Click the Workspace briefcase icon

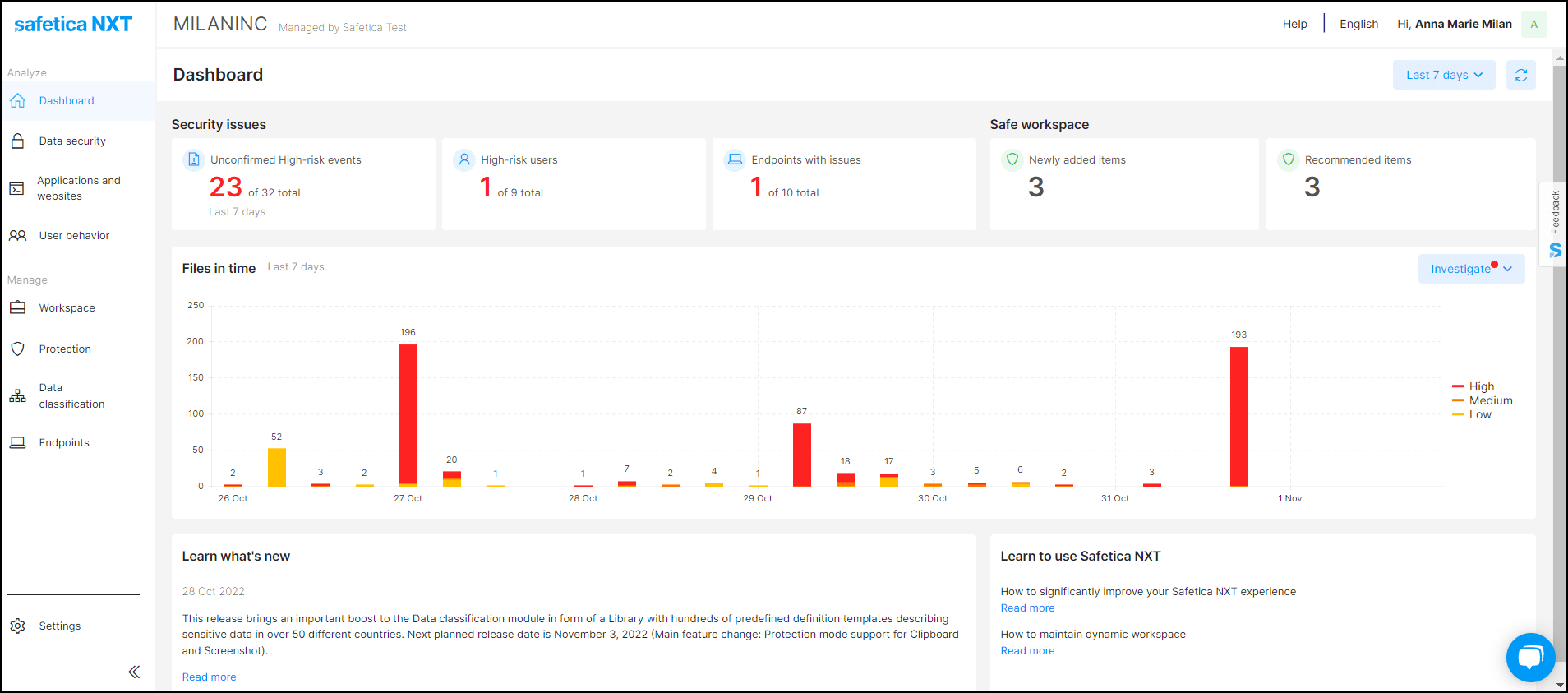pyautogui.click(x=17, y=307)
